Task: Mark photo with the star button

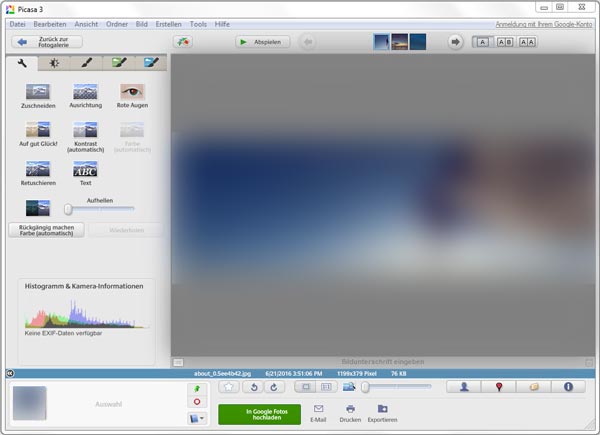Action: pos(228,386)
